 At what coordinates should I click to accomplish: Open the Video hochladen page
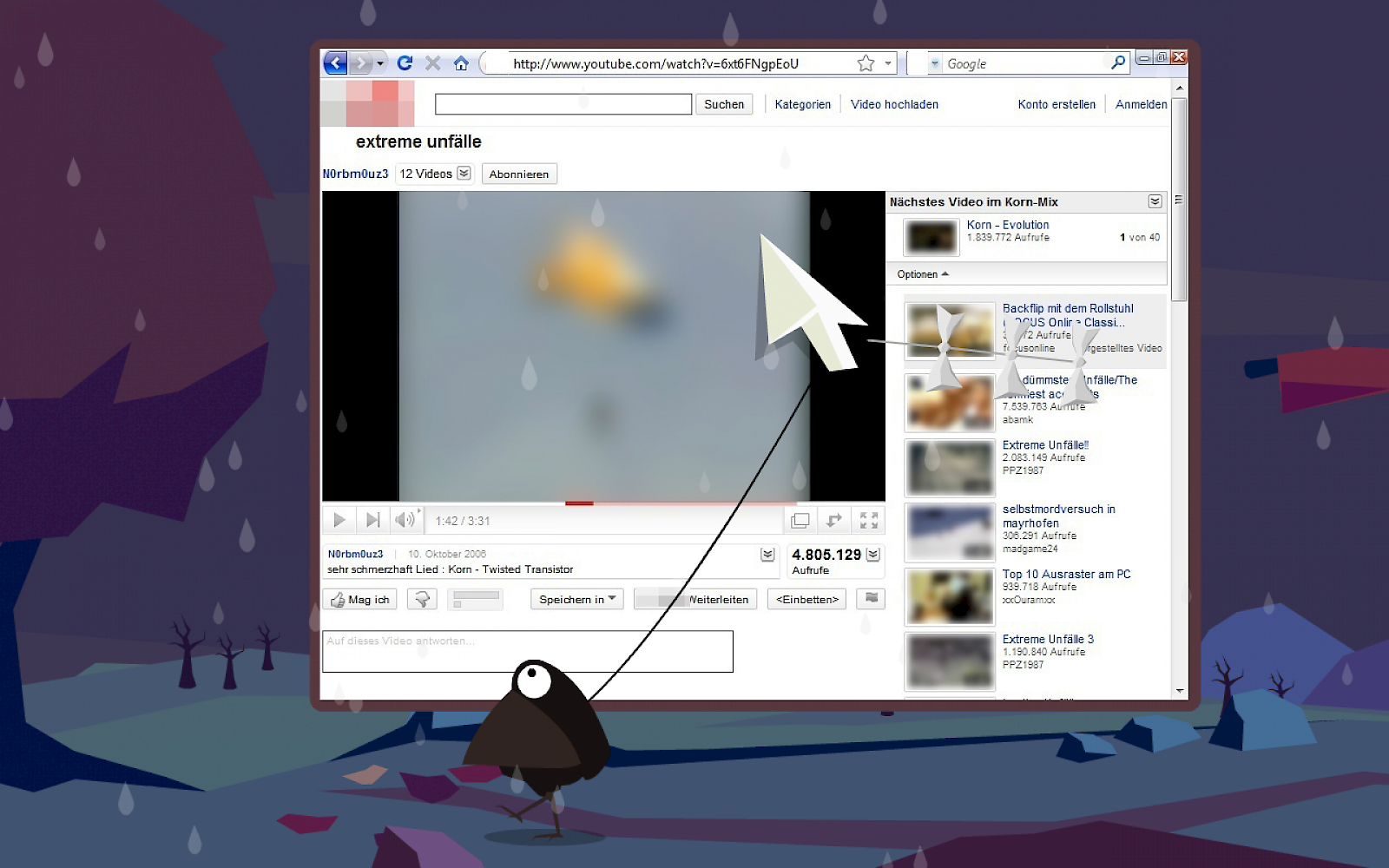(894, 104)
